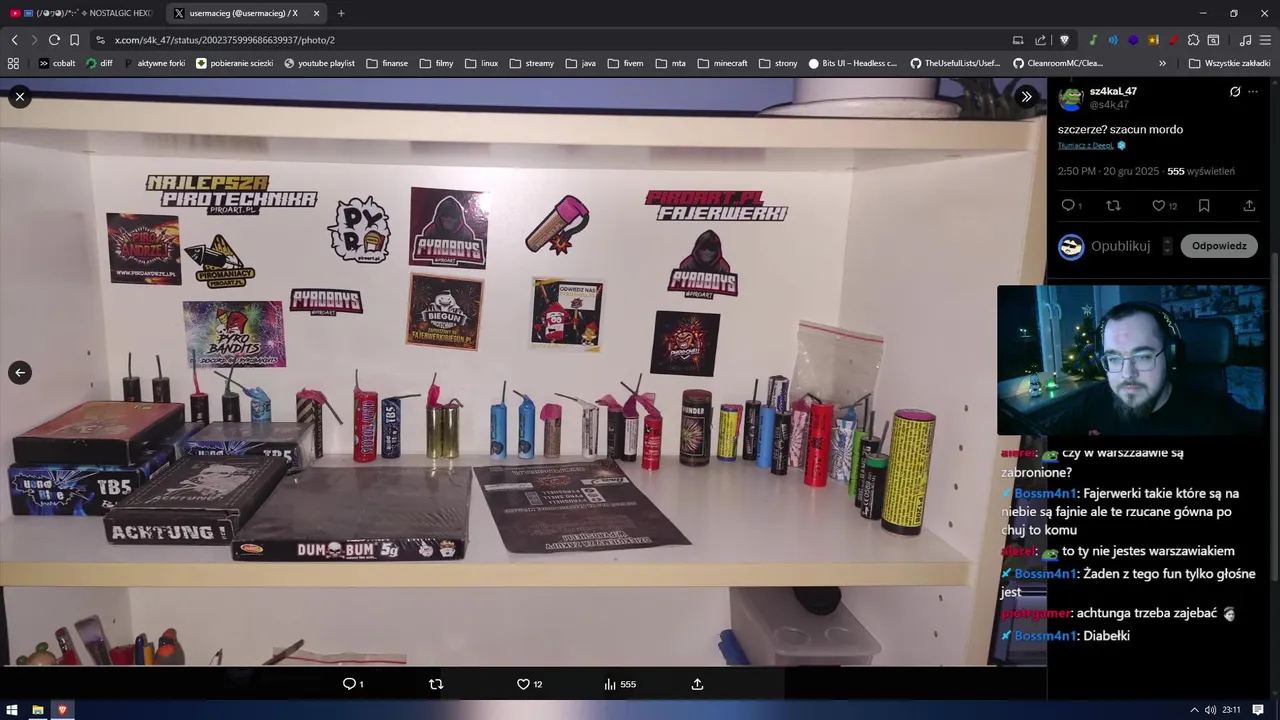
Task: Click the Grok icon beside tweet author
Action: click(x=1235, y=92)
